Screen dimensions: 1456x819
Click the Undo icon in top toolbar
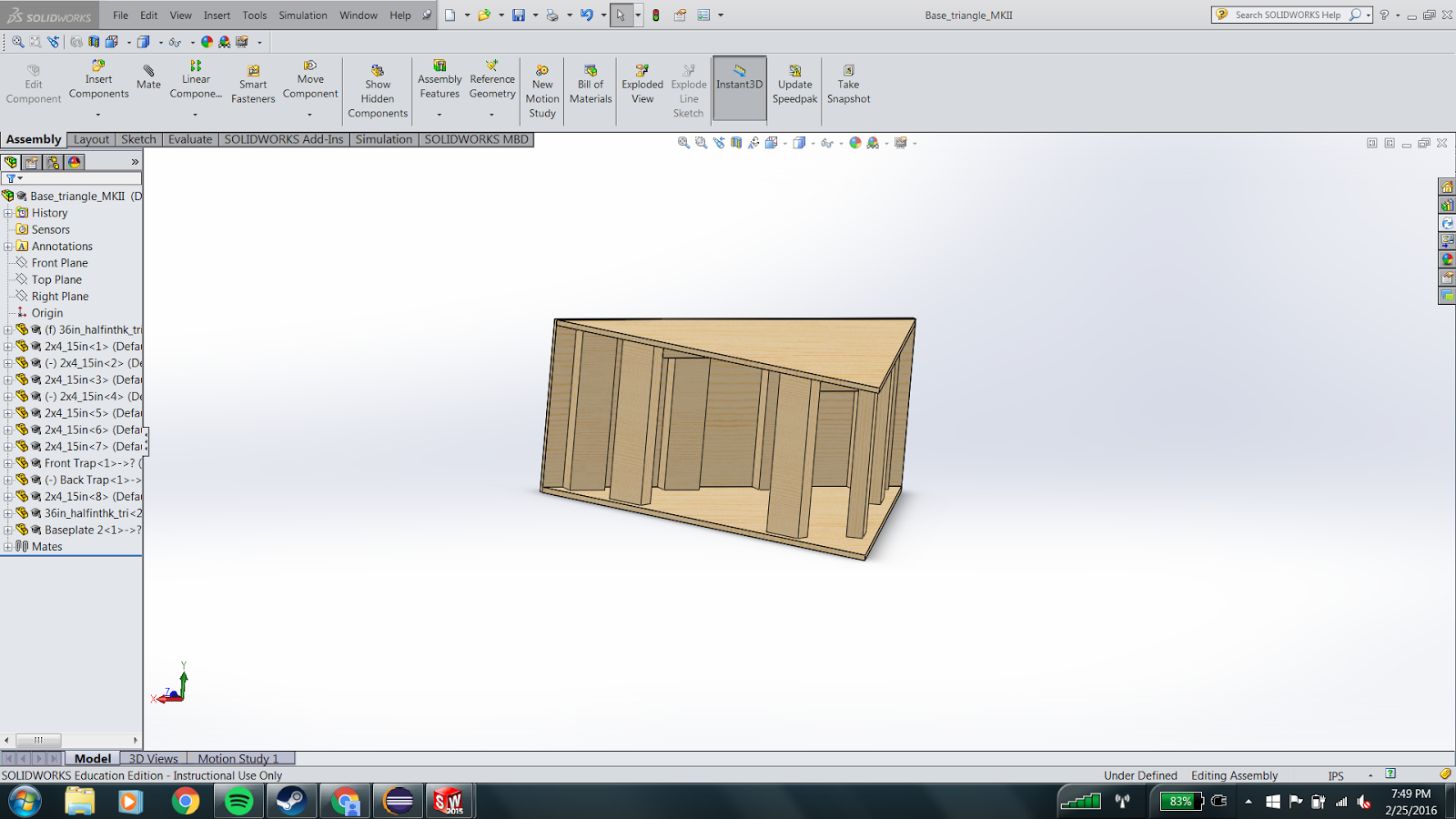coord(587,15)
